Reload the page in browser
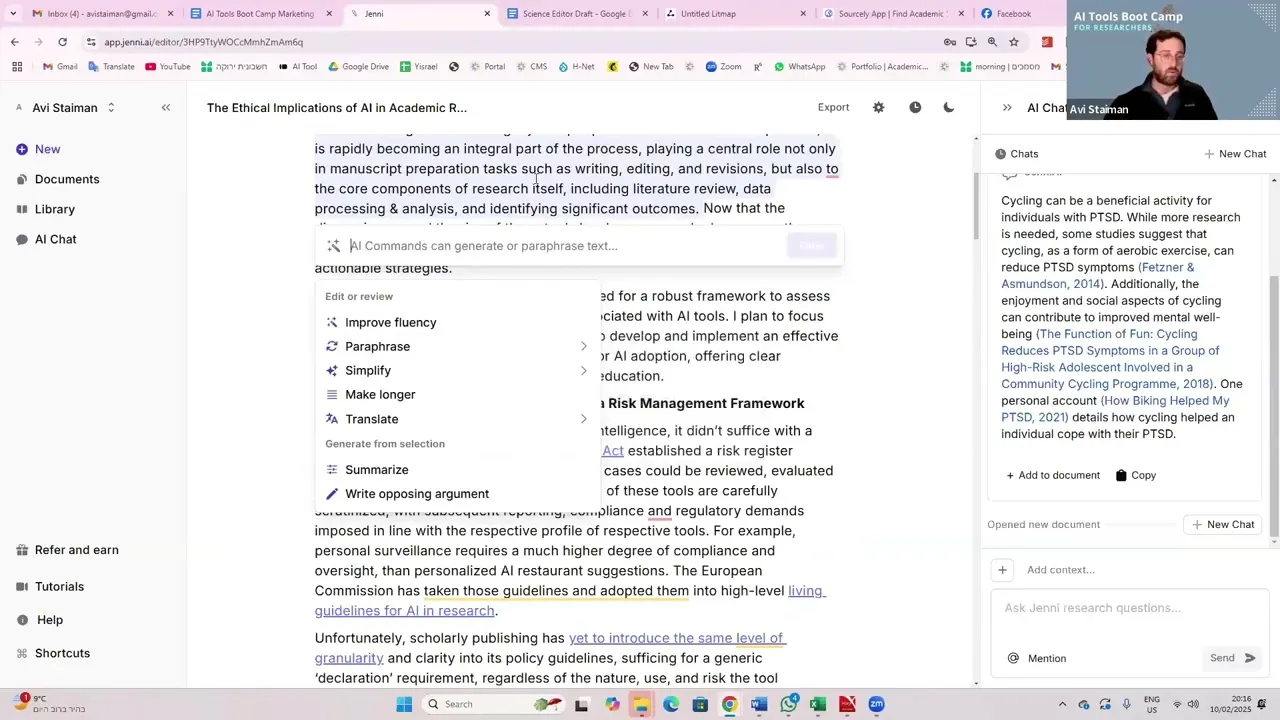The width and height of the screenshot is (1280, 720). (62, 42)
